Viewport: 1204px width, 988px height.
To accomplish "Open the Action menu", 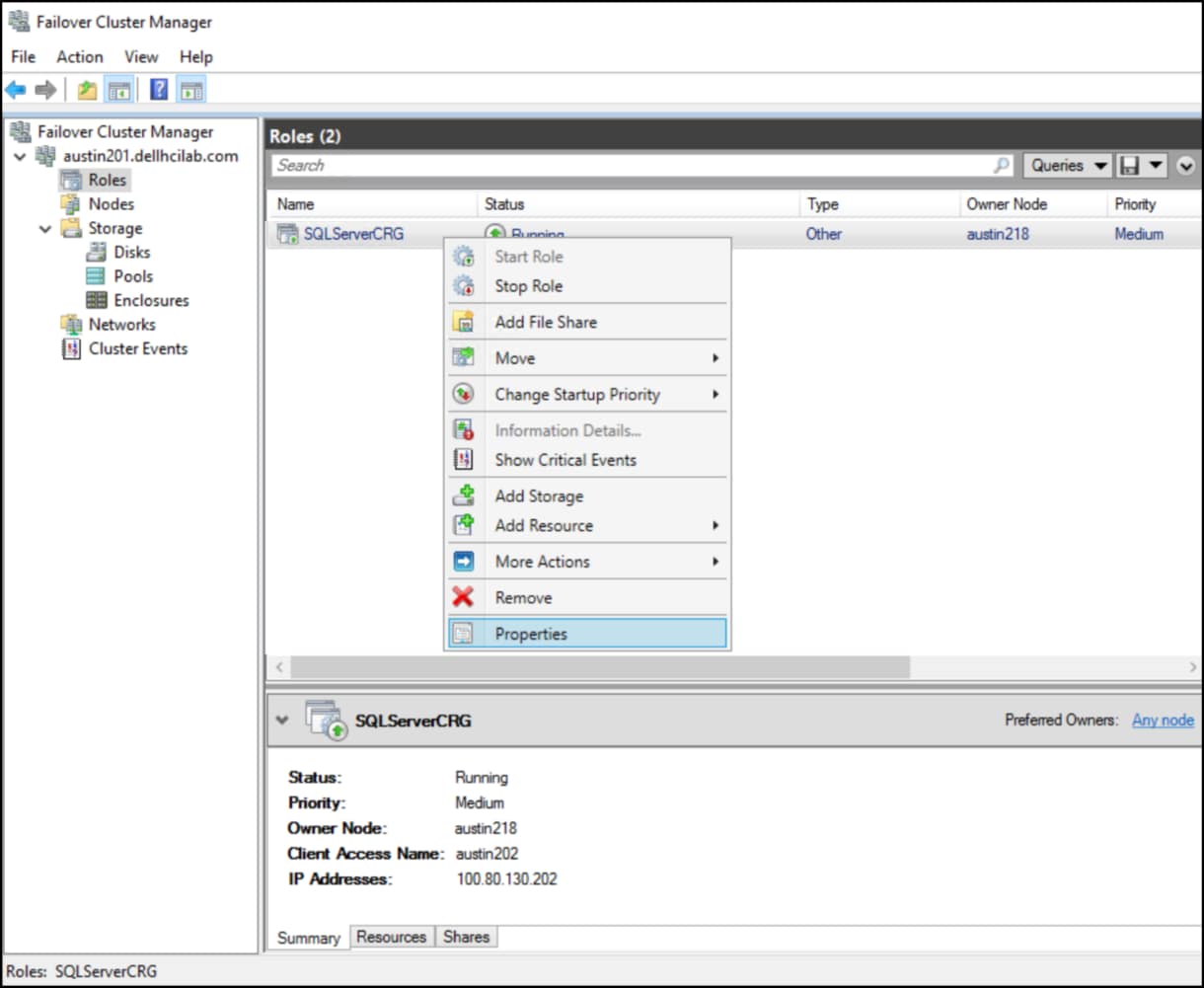I will 80,57.
